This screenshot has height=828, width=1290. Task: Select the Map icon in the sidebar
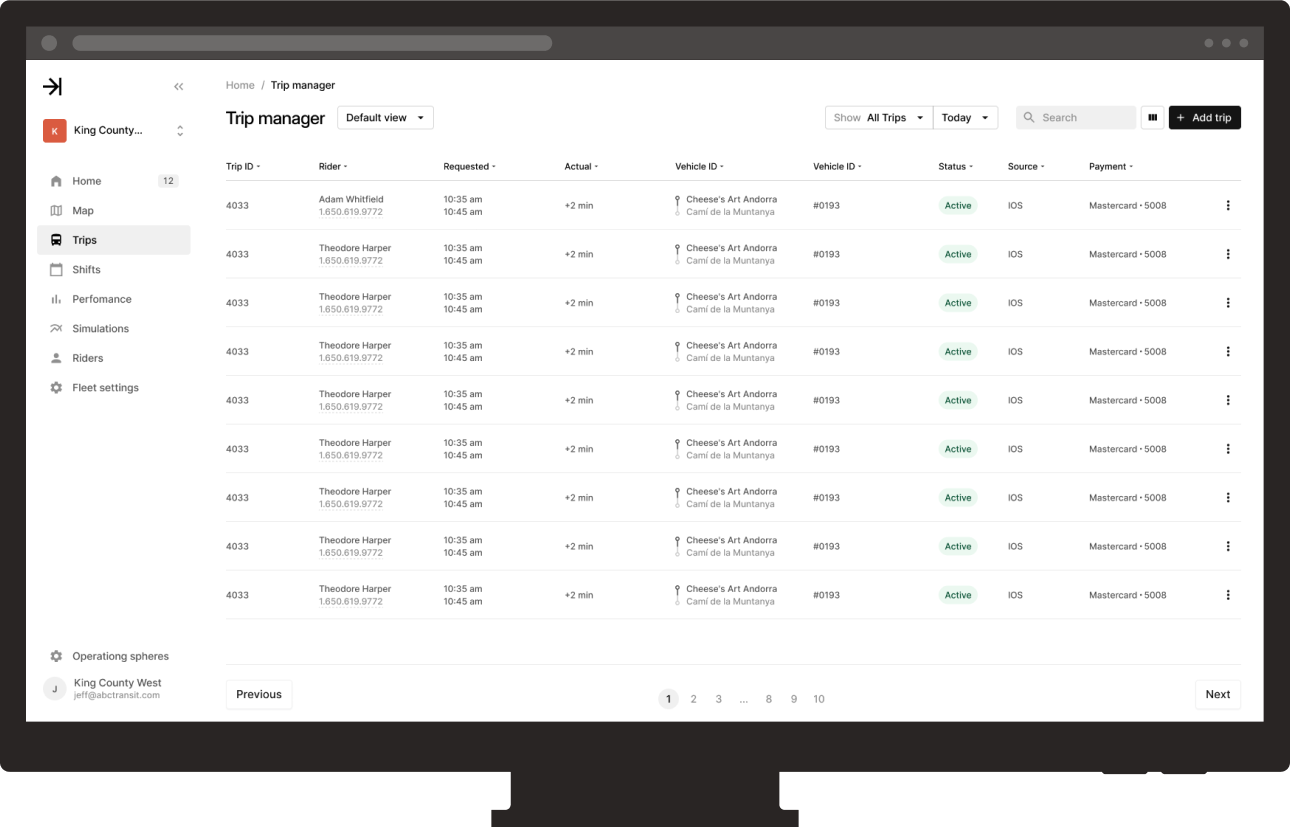point(56,210)
